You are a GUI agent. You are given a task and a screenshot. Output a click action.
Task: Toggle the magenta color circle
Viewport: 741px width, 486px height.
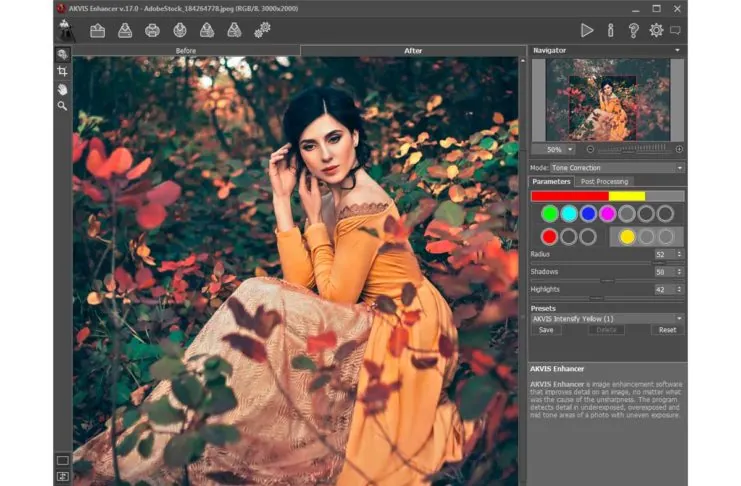(x=607, y=213)
